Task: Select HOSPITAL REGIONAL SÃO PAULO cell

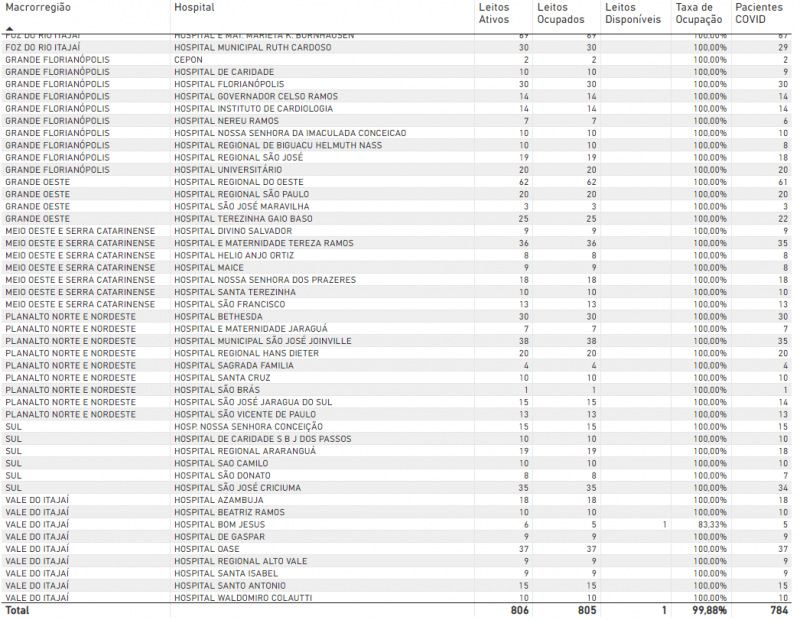Action: tap(241, 194)
